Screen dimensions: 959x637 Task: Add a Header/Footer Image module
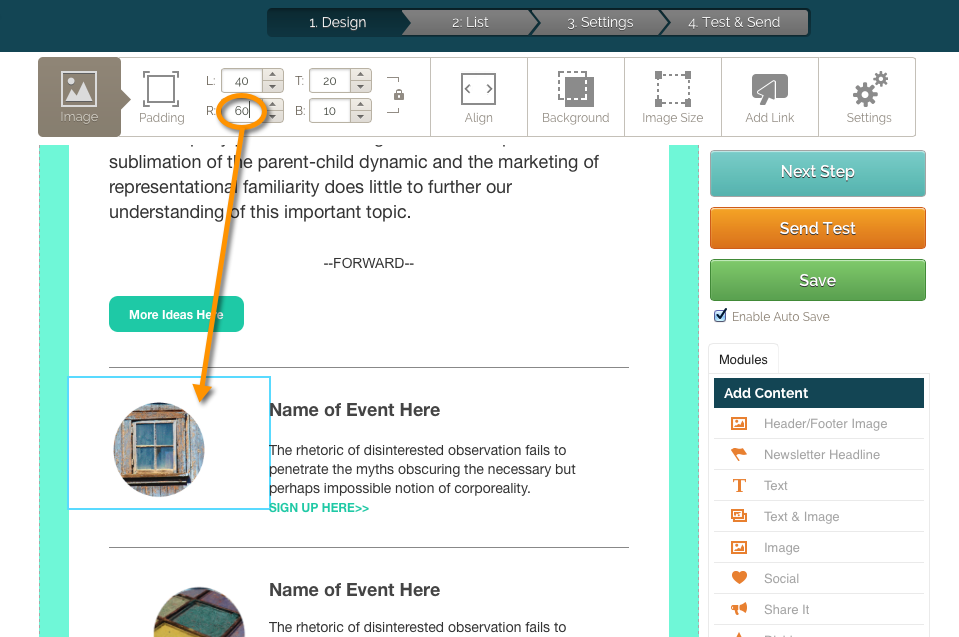[818, 424]
